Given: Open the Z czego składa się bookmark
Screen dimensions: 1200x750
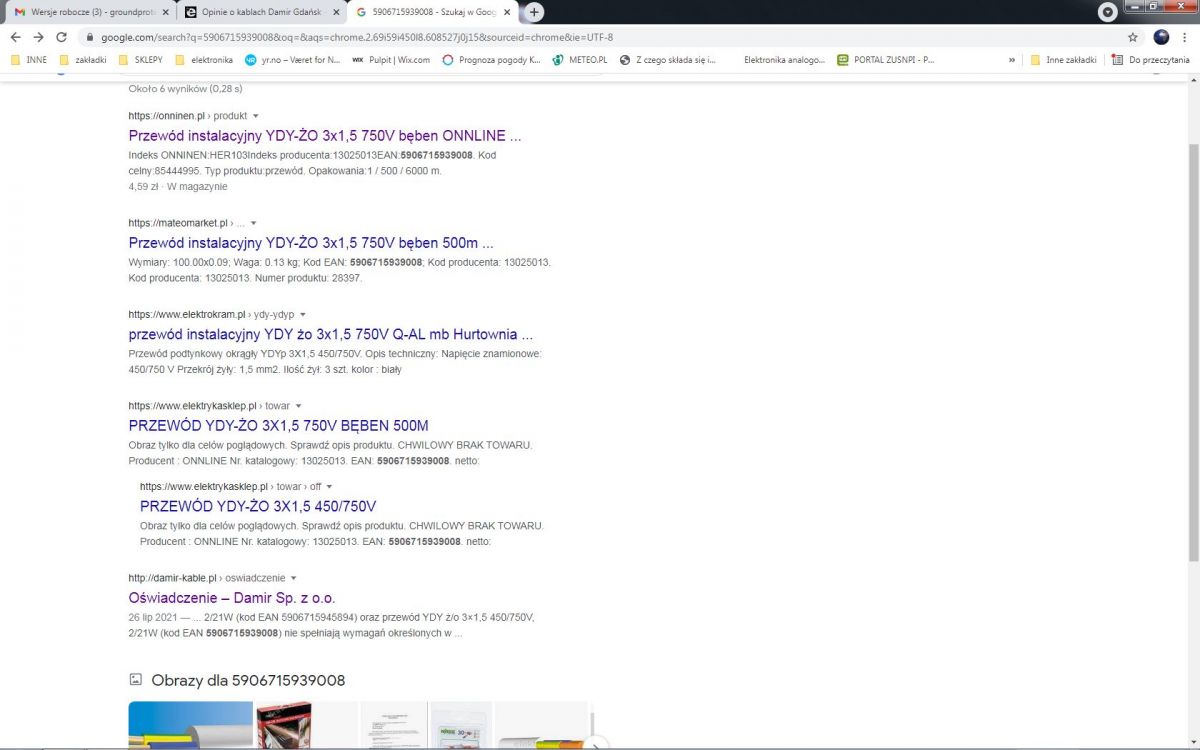Looking at the screenshot, I should (668, 60).
